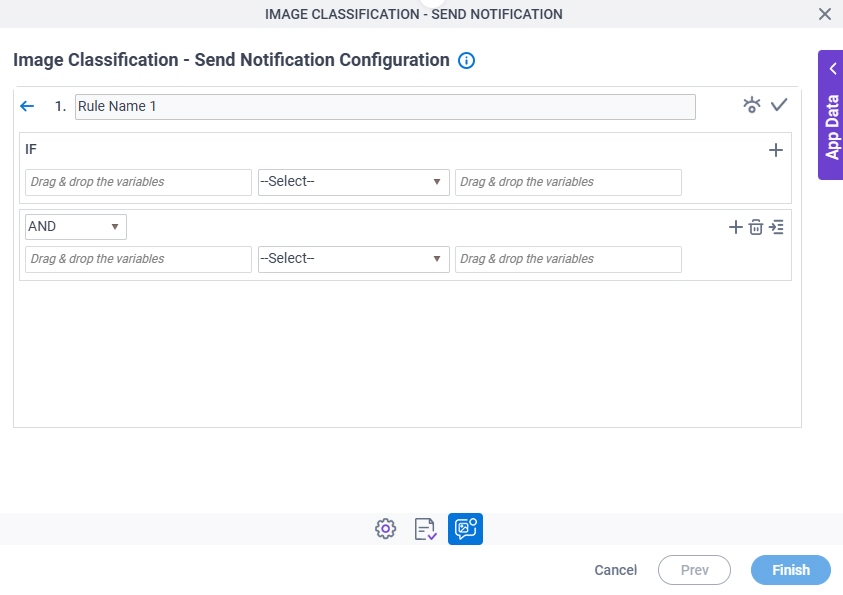Click the IF row left variable field
This screenshot has width=843, height=595.
[138, 182]
